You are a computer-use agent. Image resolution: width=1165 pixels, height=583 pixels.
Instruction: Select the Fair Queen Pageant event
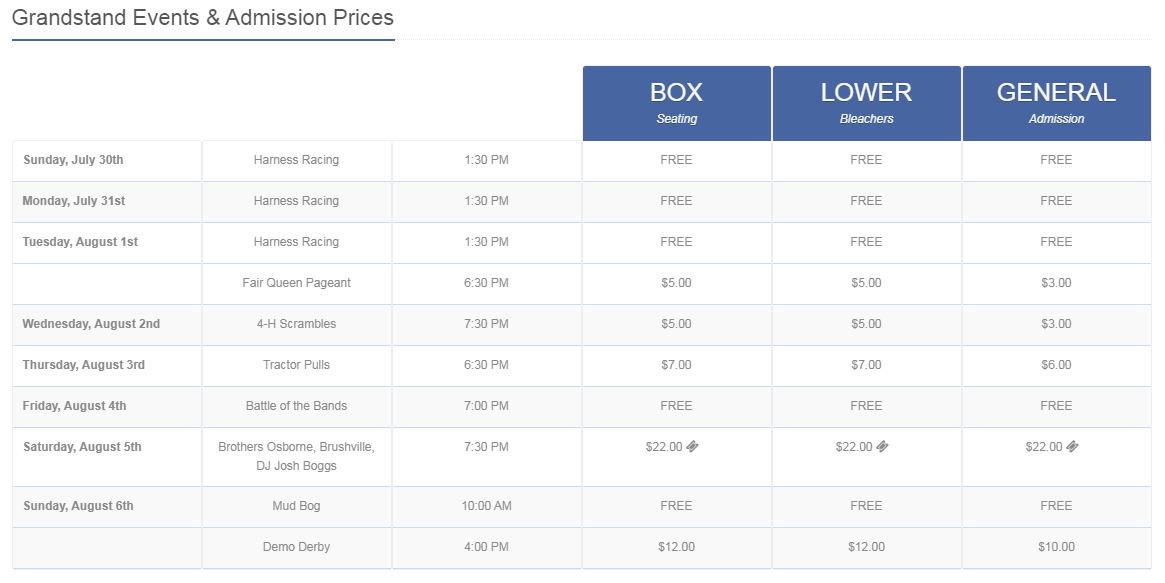(x=296, y=282)
